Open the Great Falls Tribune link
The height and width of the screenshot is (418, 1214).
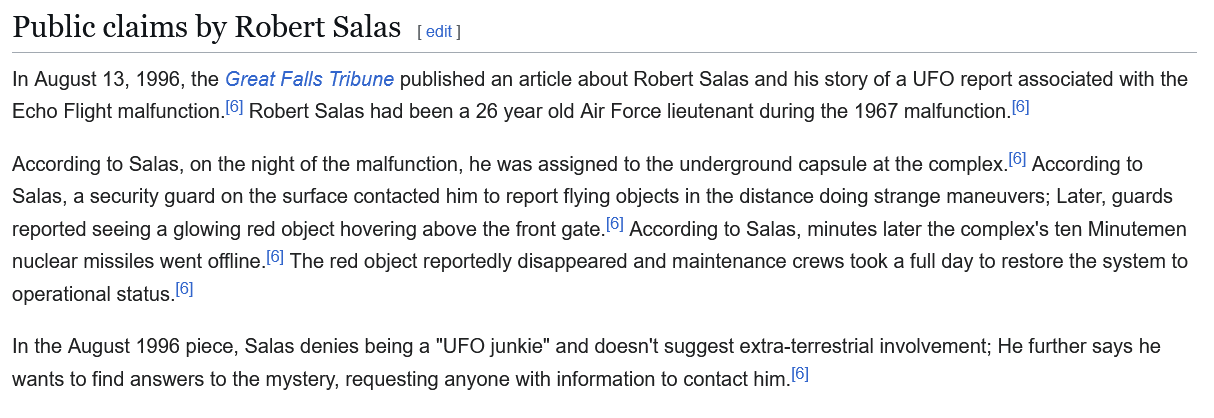click(309, 79)
